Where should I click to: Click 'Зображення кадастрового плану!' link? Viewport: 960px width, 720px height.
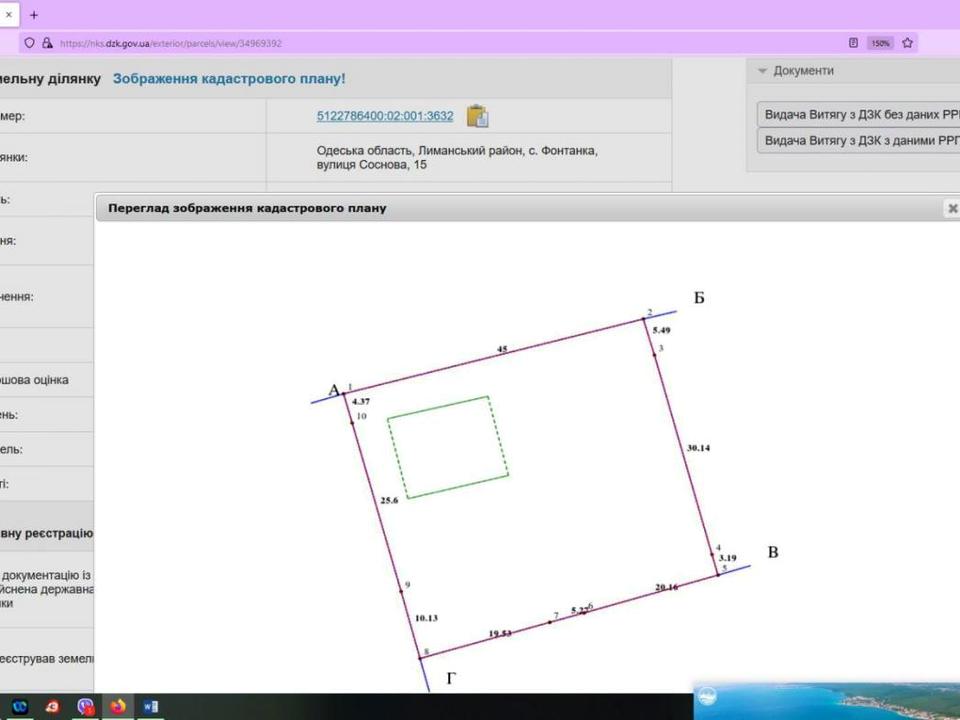pos(229,78)
